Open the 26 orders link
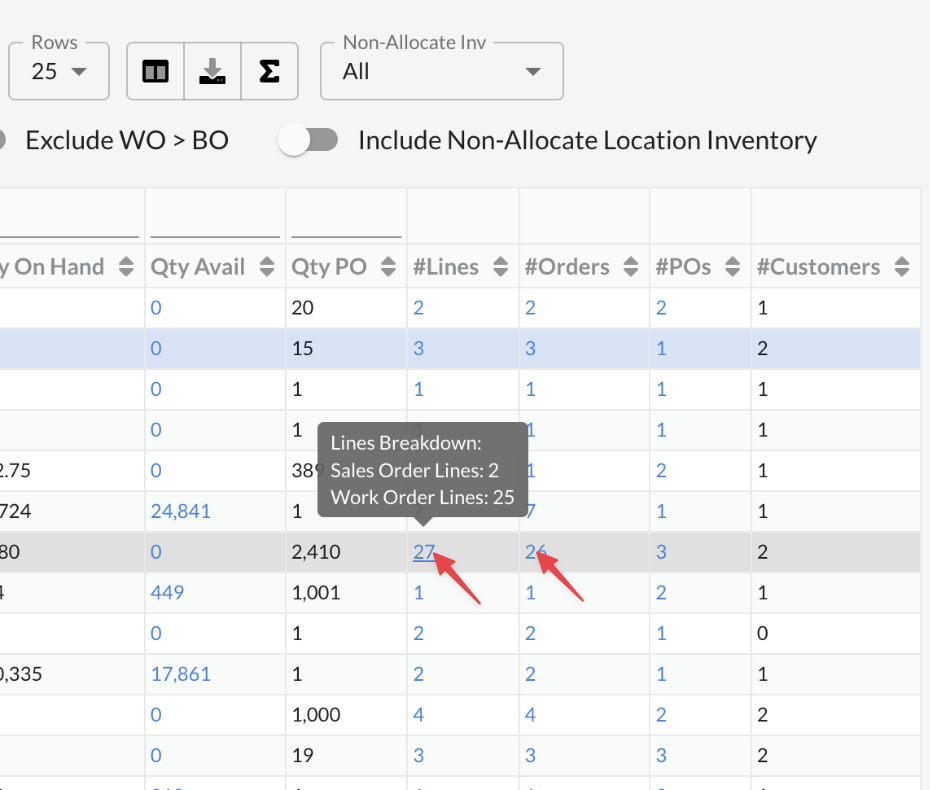Image resolution: width=930 pixels, height=790 pixels. 536,552
